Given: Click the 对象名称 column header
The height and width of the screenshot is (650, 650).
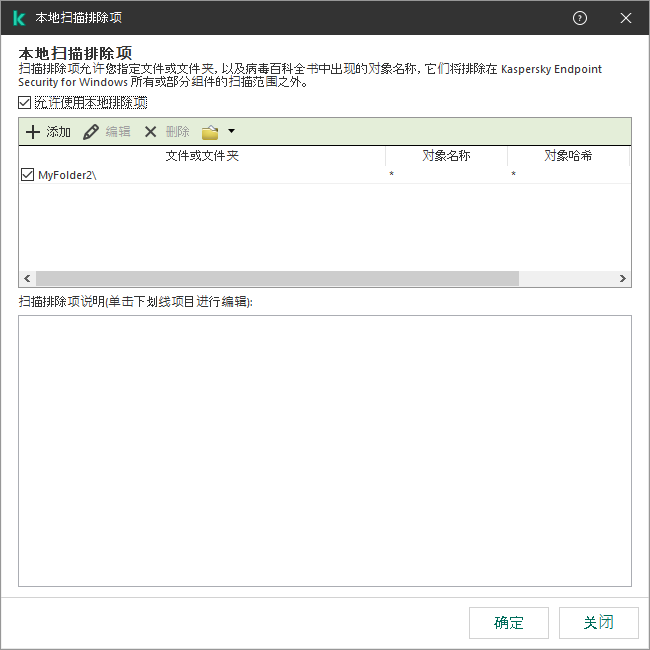Looking at the screenshot, I should pyautogui.click(x=446, y=156).
